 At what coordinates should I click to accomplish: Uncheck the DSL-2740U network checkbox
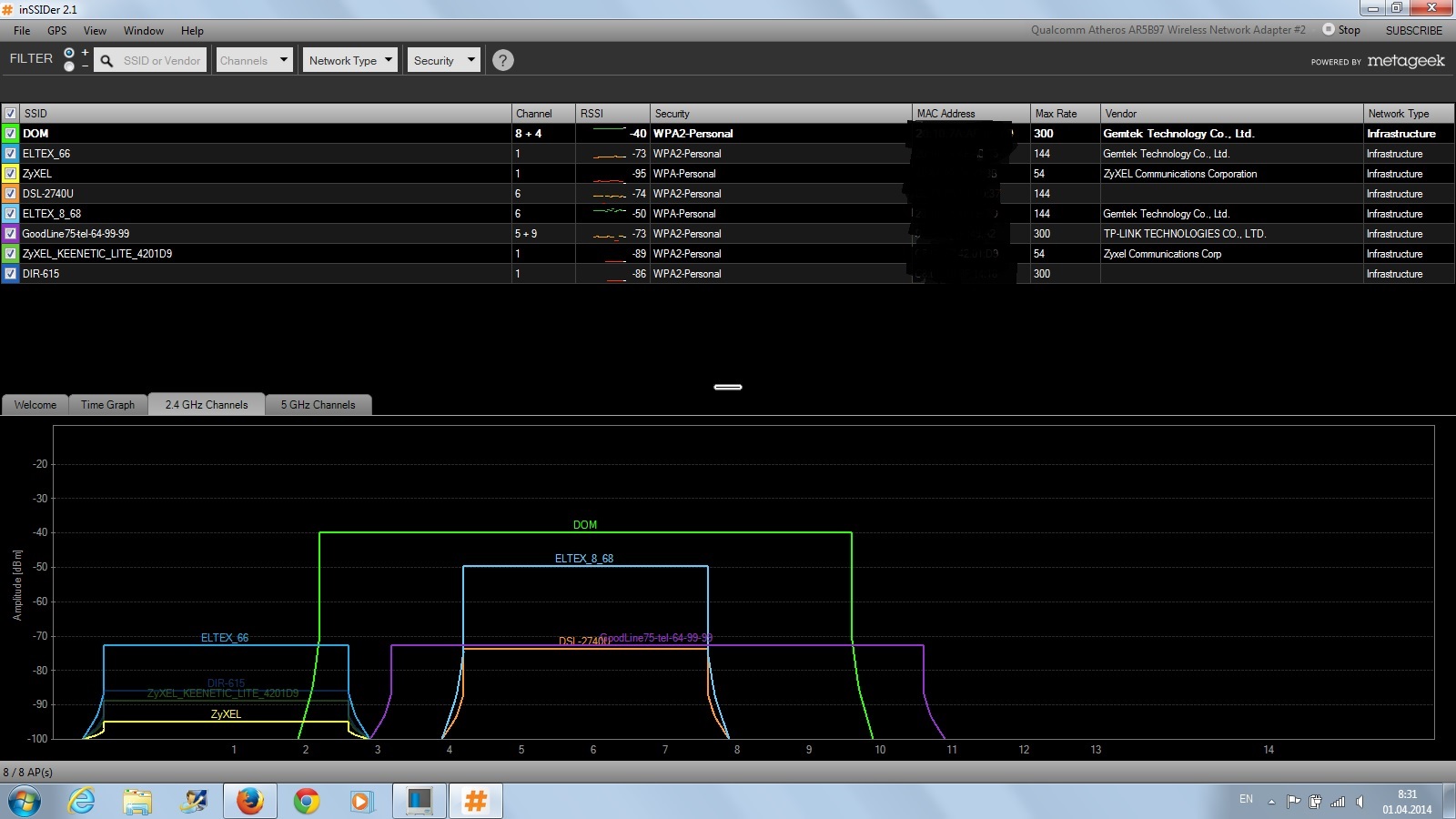10,193
